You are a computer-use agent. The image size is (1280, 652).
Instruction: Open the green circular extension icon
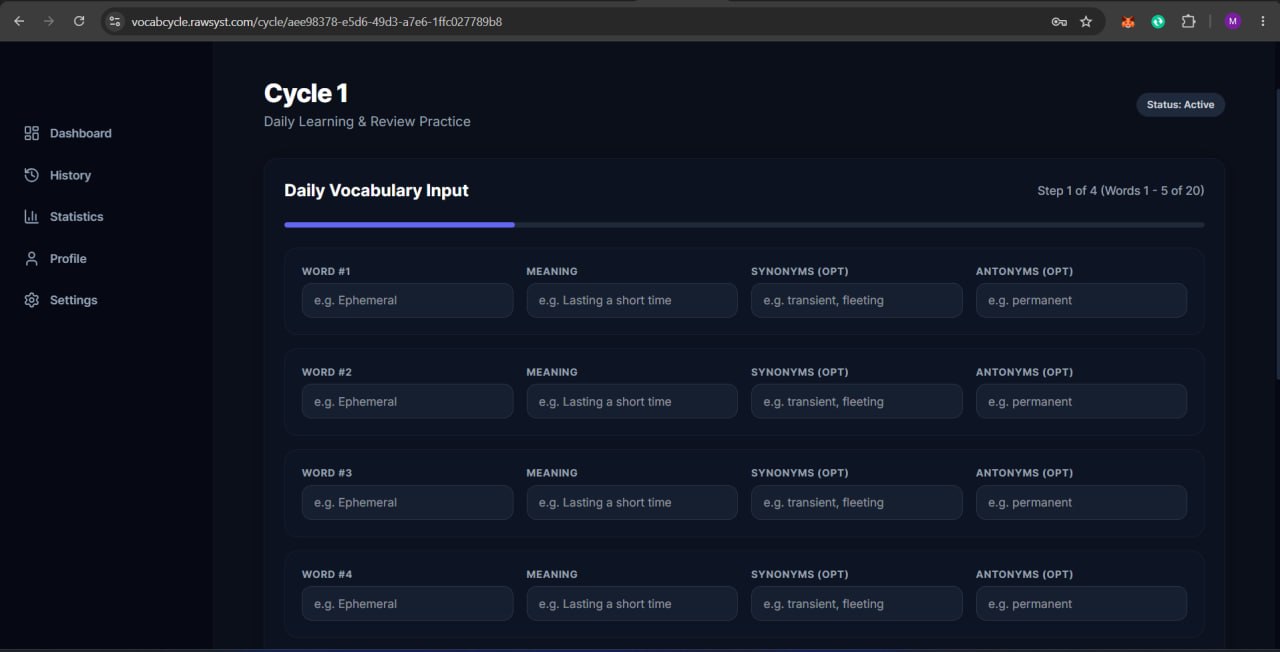click(1158, 21)
